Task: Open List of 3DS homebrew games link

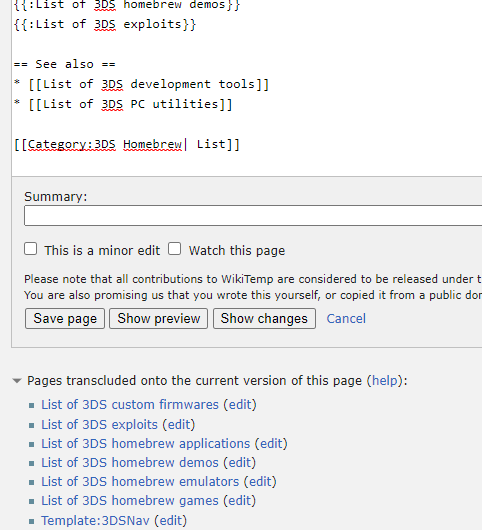Action: (x=130, y=501)
